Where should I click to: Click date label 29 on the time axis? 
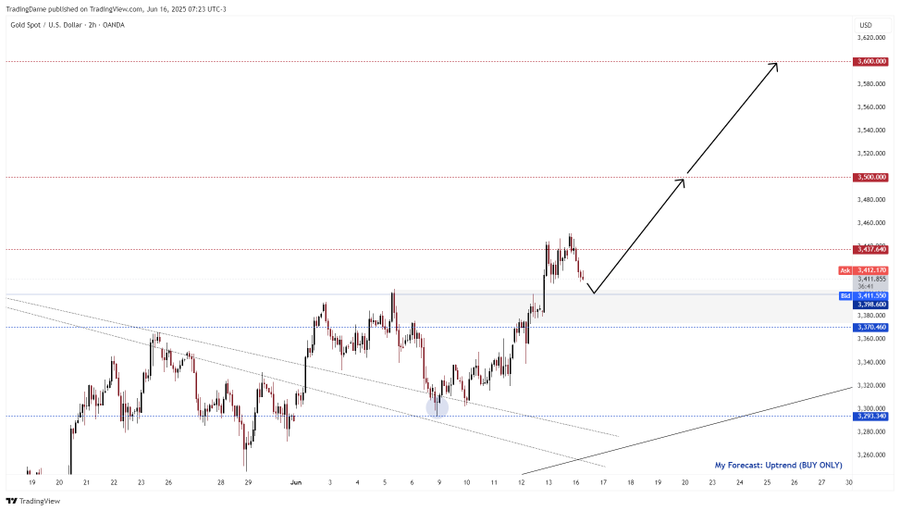247,483
